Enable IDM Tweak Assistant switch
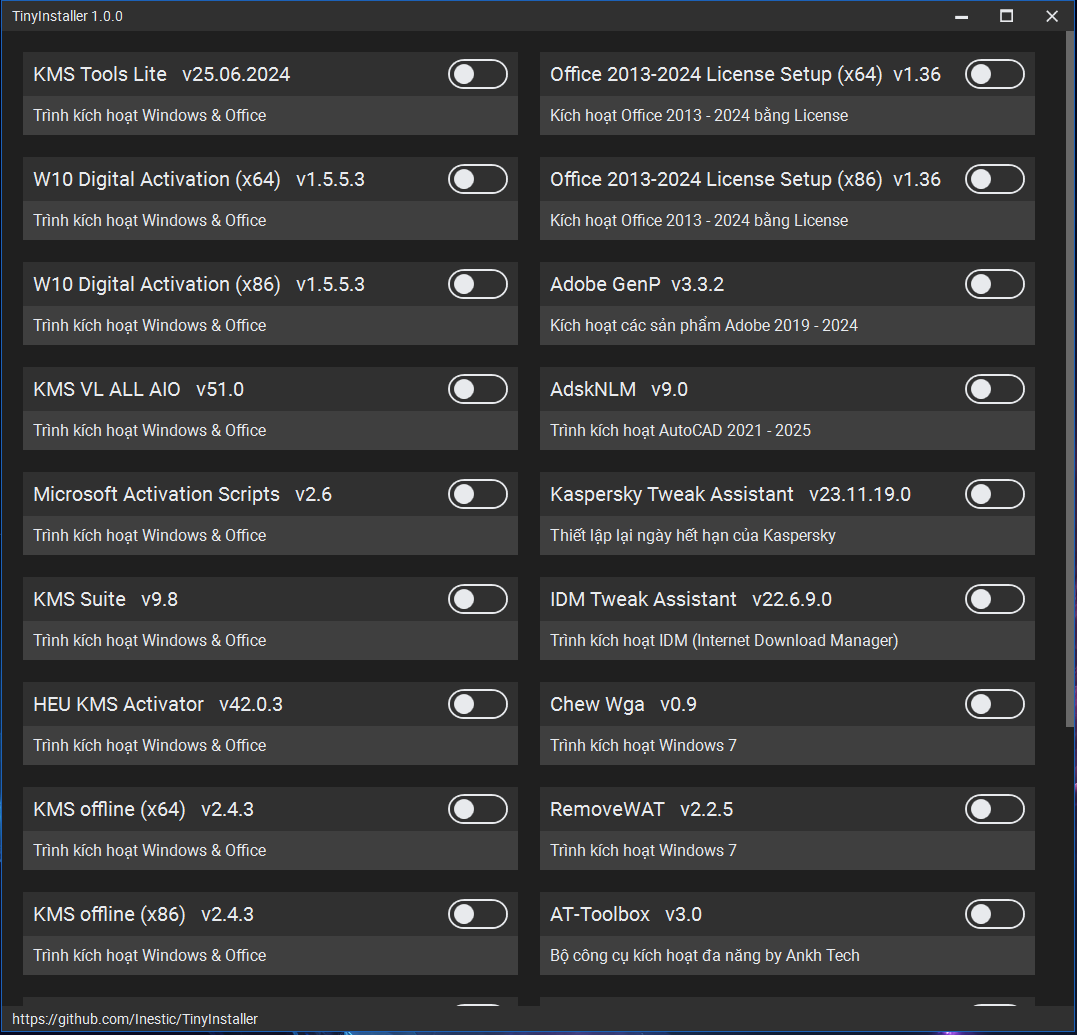 [995, 600]
